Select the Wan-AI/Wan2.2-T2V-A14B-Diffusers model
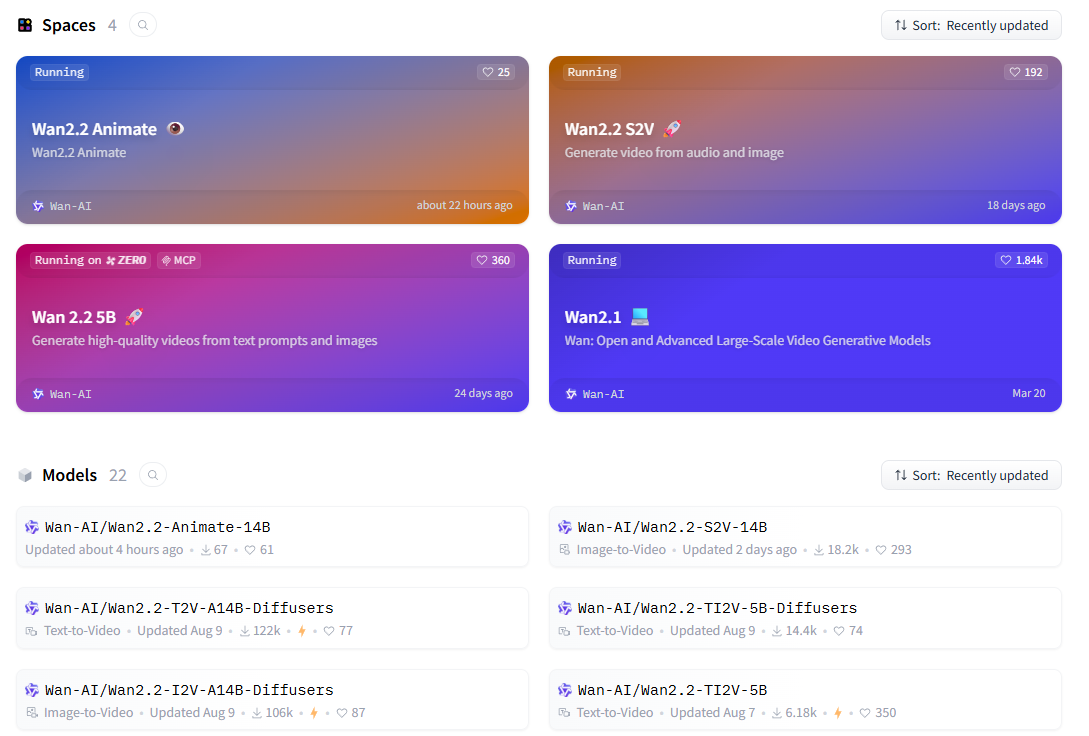Viewport: 1089px width, 736px height. point(189,608)
